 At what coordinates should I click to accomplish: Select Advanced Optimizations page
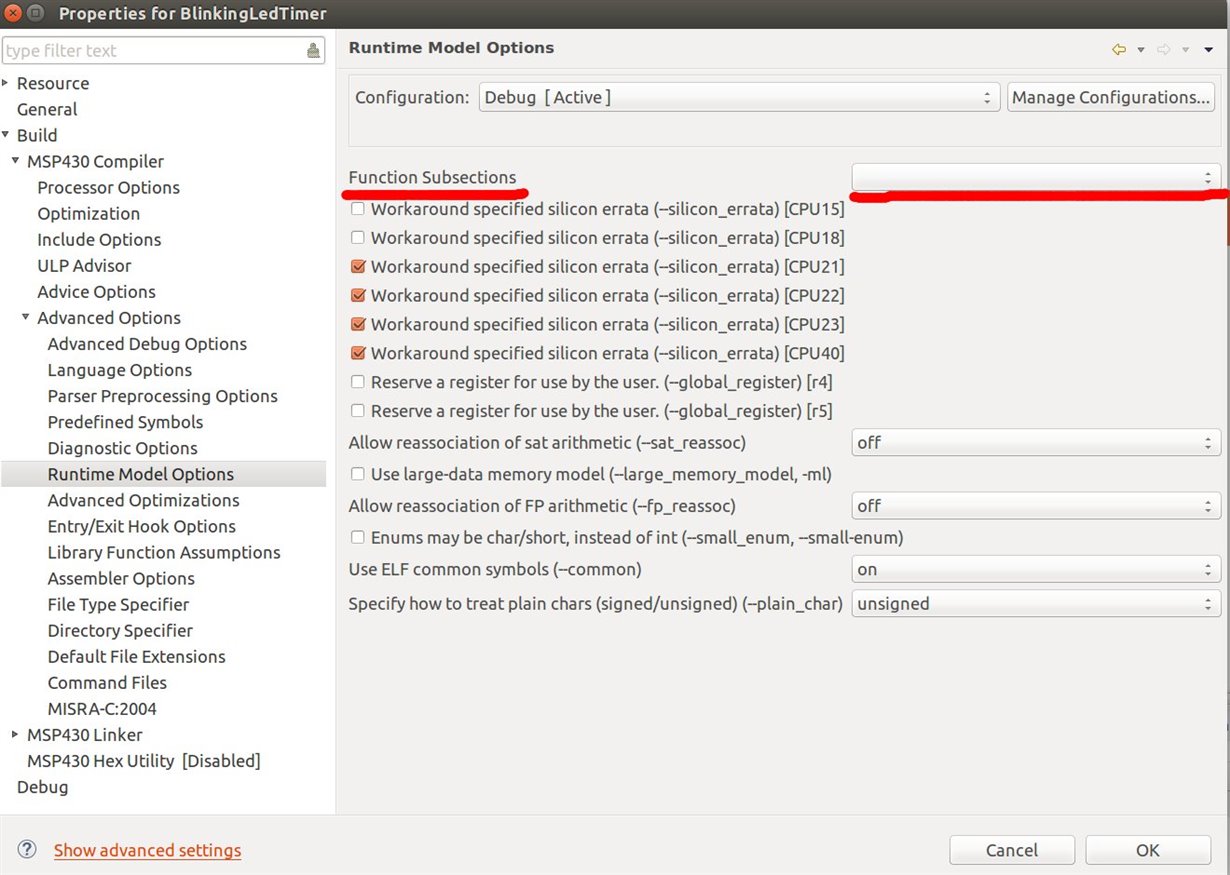point(144,500)
